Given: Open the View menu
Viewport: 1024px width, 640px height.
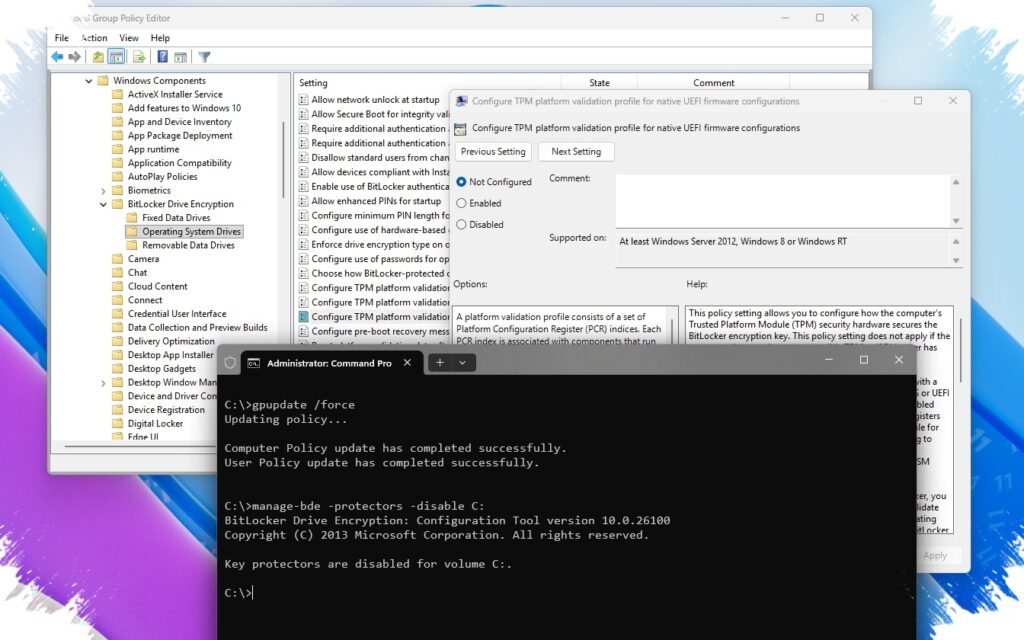Looking at the screenshot, I should pyautogui.click(x=129, y=38).
